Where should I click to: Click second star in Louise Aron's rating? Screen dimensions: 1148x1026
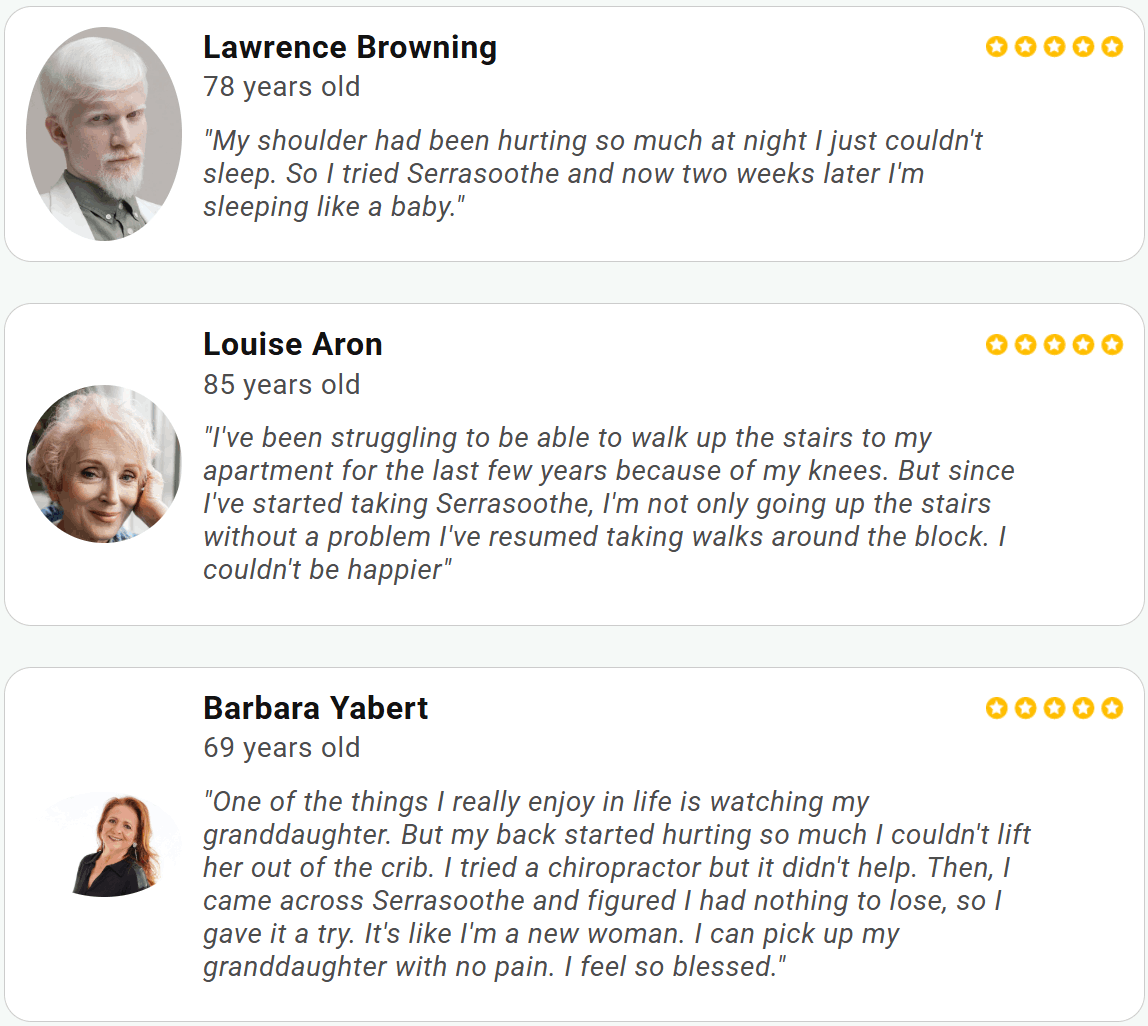coord(1025,344)
